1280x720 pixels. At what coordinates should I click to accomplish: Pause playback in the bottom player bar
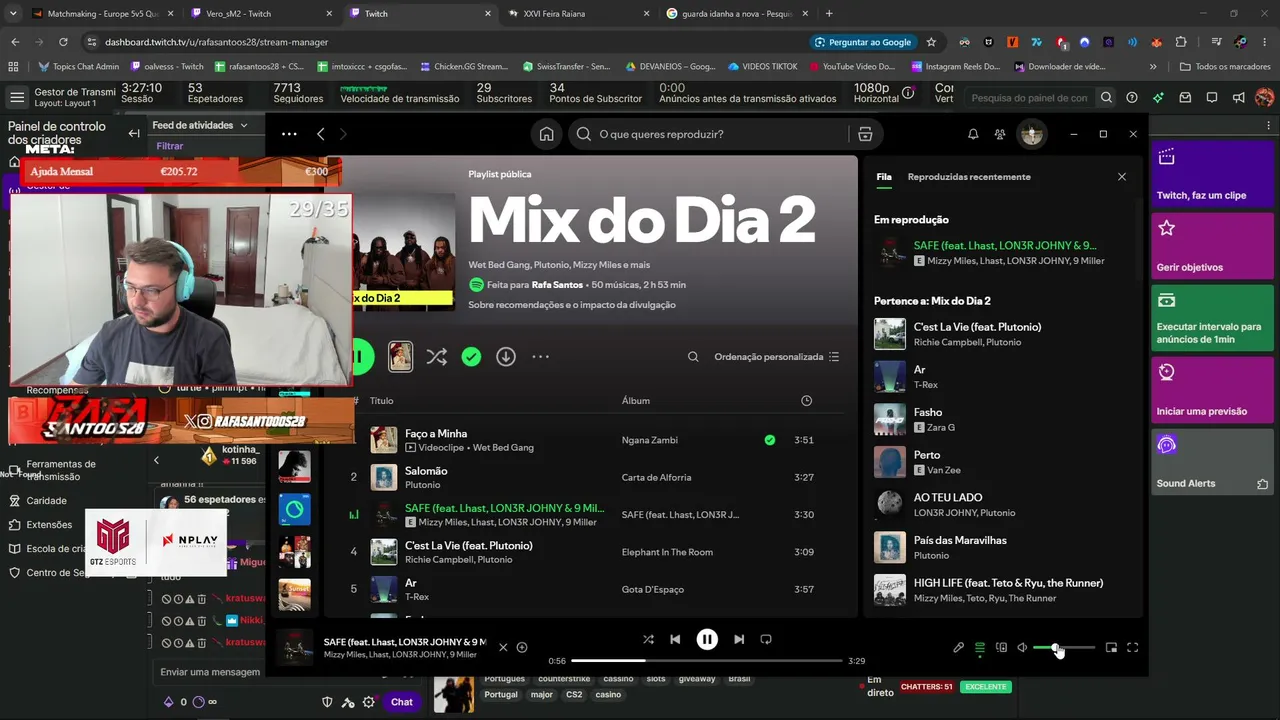707,639
